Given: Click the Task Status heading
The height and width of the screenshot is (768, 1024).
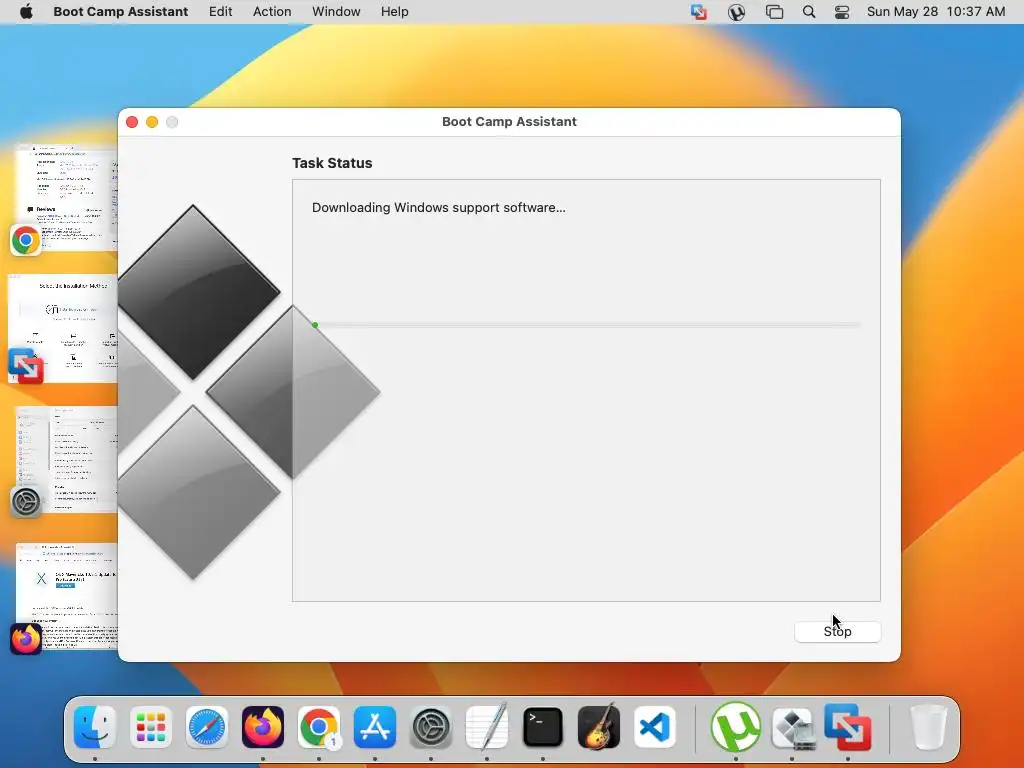Looking at the screenshot, I should click(332, 163).
